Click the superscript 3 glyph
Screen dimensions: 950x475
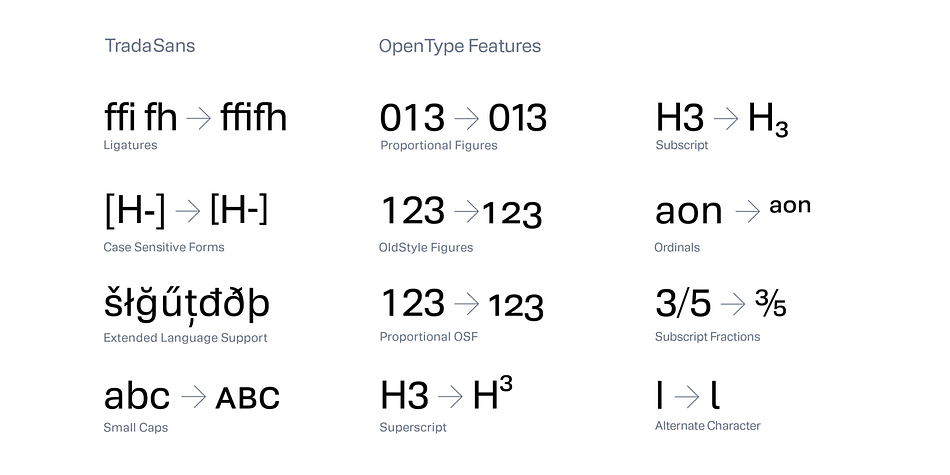click(506, 385)
